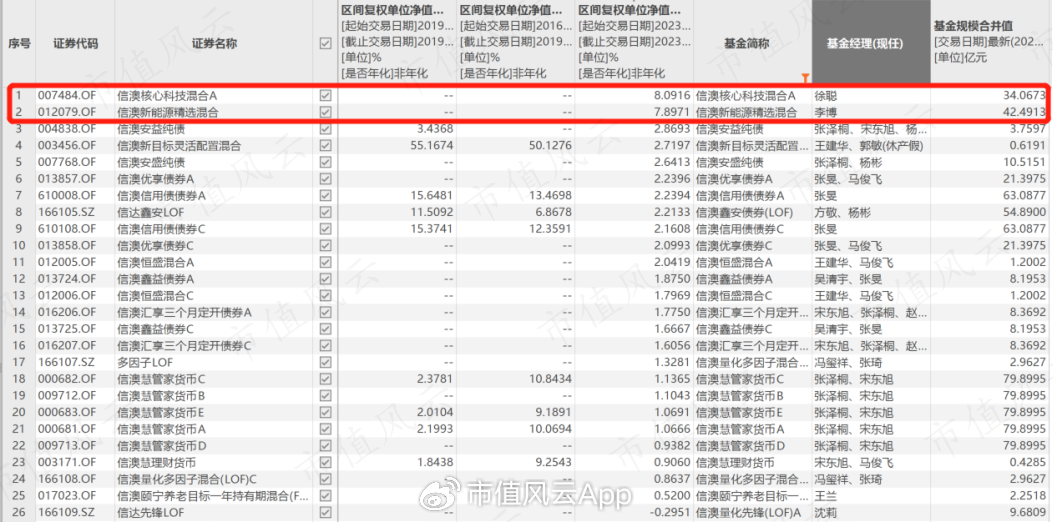Toggle checkbox for 166109.SZ 信达先锋LOF row
The height and width of the screenshot is (522, 1053).
pyautogui.click(x=326, y=513)
